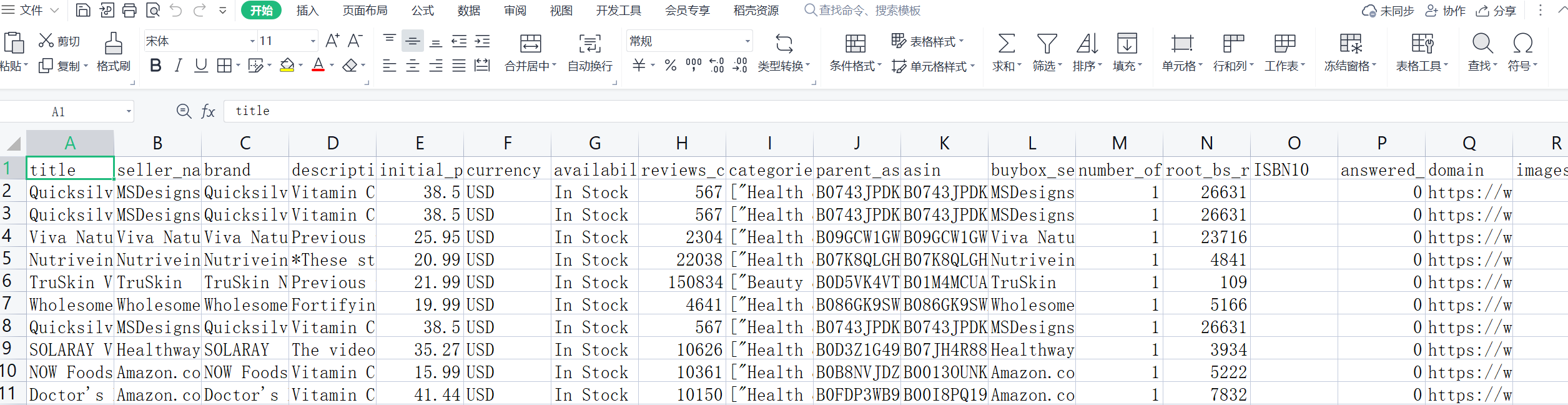Screen dimensions: 1568x405
Task: Switch to the Formulas (公式) tab
Action: [423, 10]
